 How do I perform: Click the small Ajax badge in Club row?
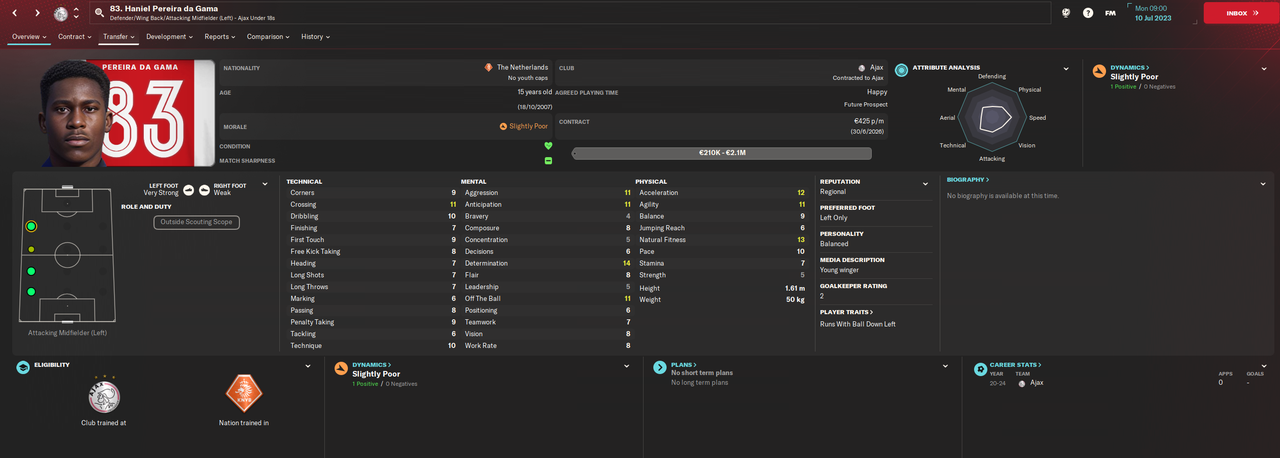coord(861,67)
